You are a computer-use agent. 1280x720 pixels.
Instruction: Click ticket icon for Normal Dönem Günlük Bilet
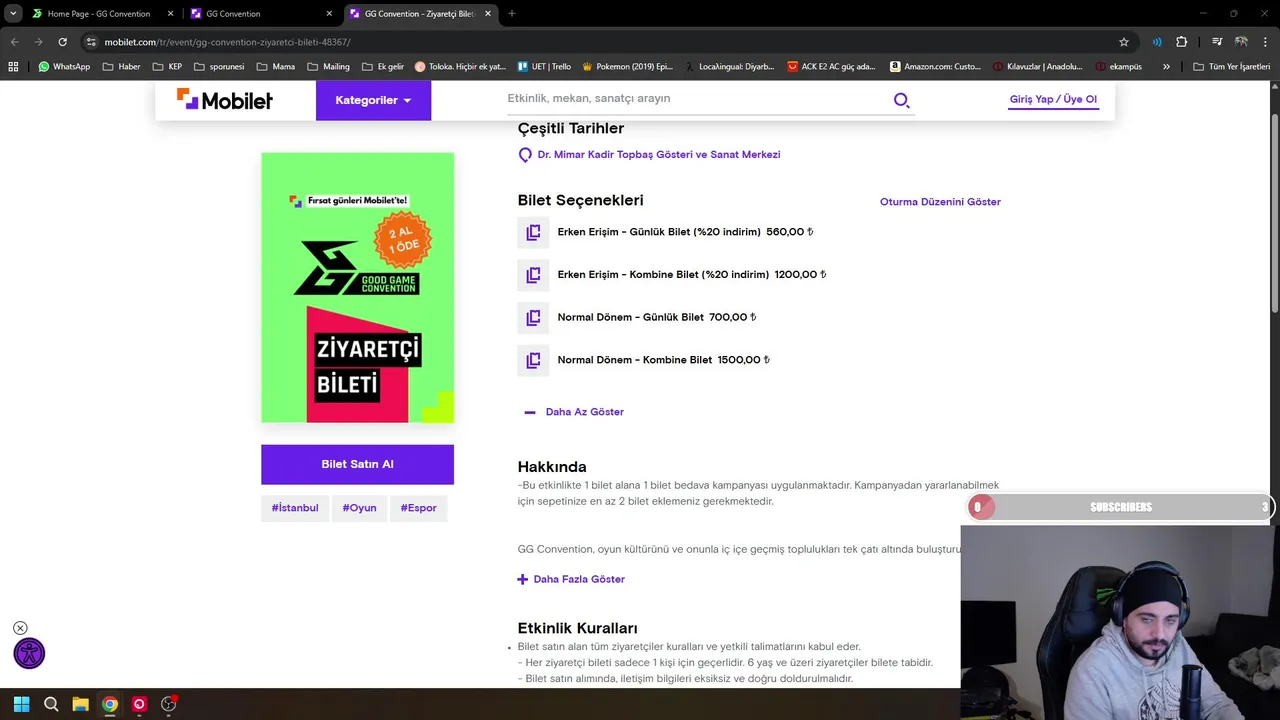click(533, 318)
